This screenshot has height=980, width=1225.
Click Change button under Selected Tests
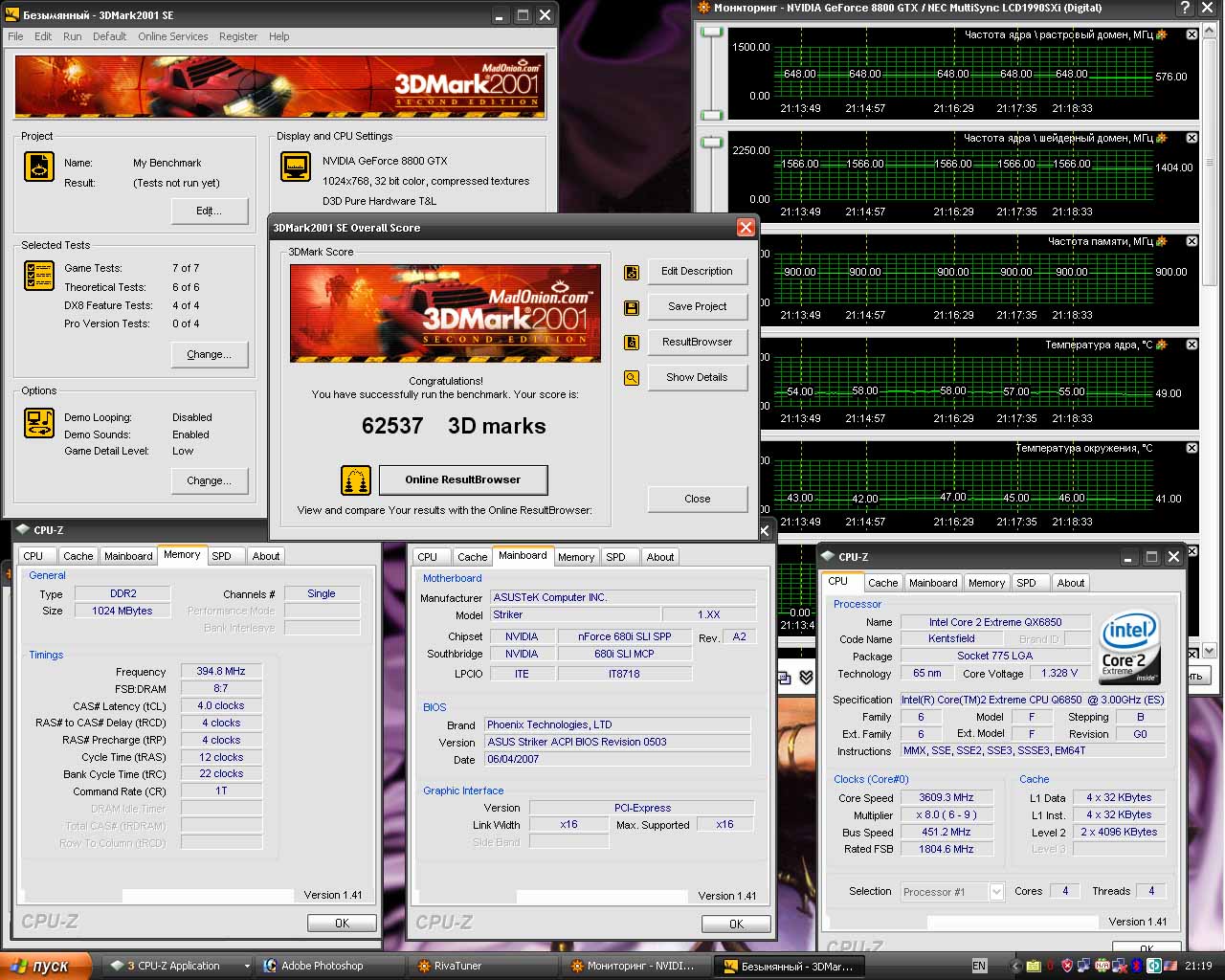tap(209, 355)
